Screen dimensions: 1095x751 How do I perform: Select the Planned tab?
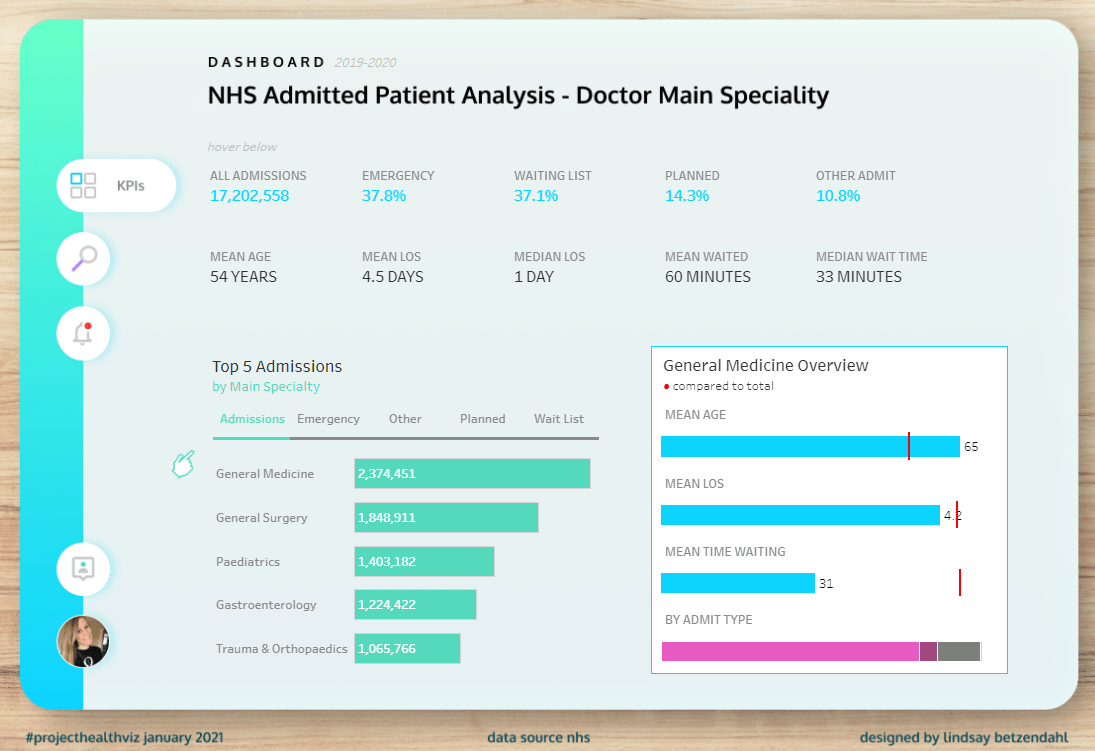click(x=482, y=419)
